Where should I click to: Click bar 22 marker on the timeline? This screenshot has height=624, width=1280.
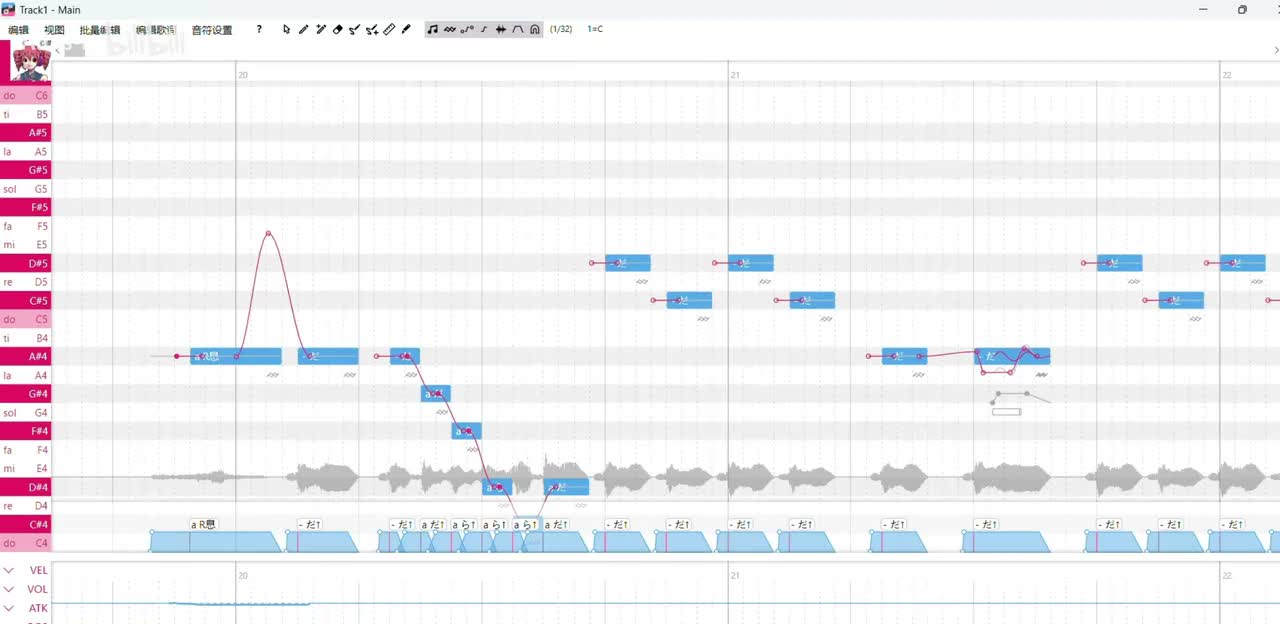pyautogui.click(x=1226, y=74)
